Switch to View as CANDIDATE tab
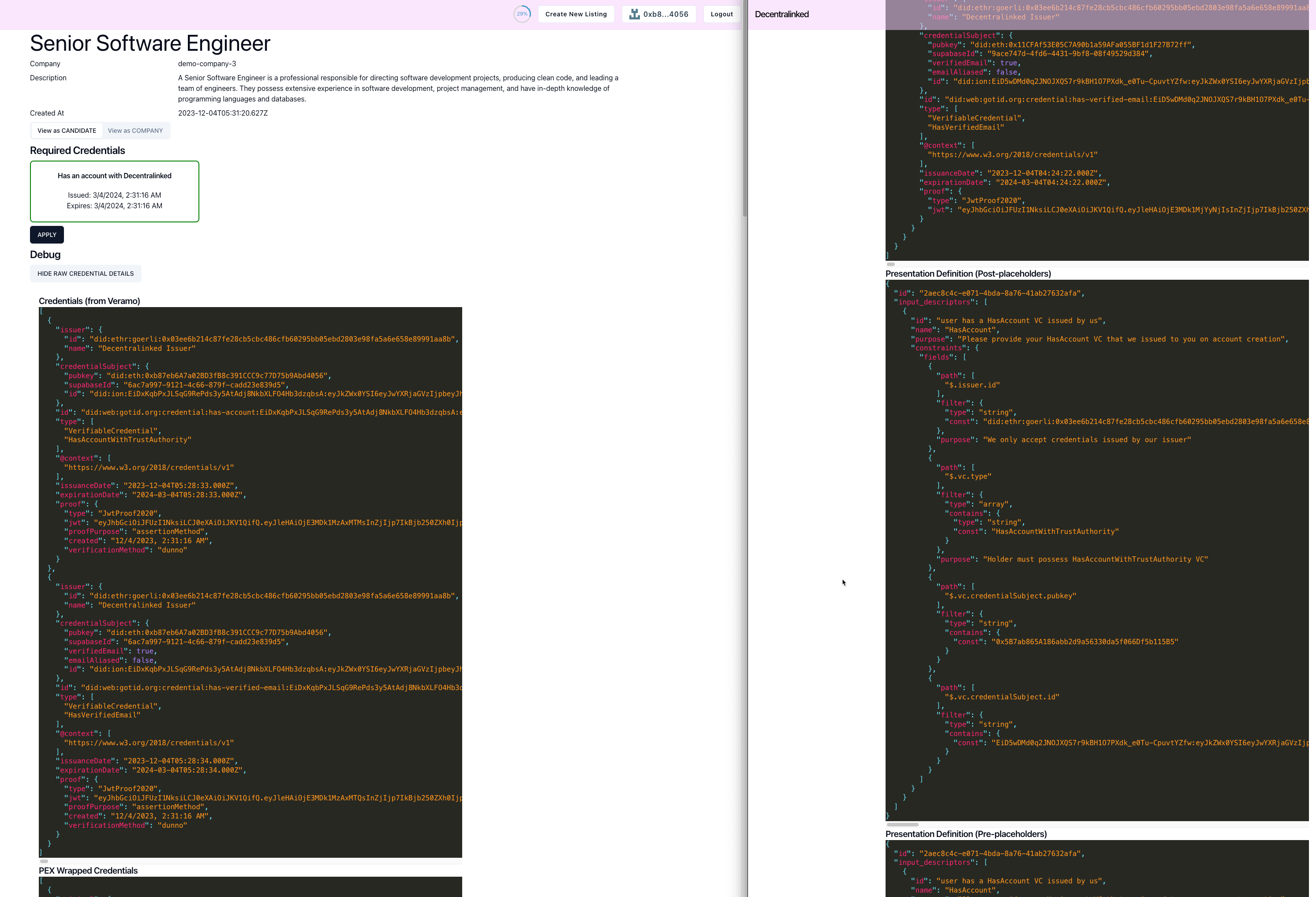This screenshot has width=1316, height=897. [x=67, y=131]
